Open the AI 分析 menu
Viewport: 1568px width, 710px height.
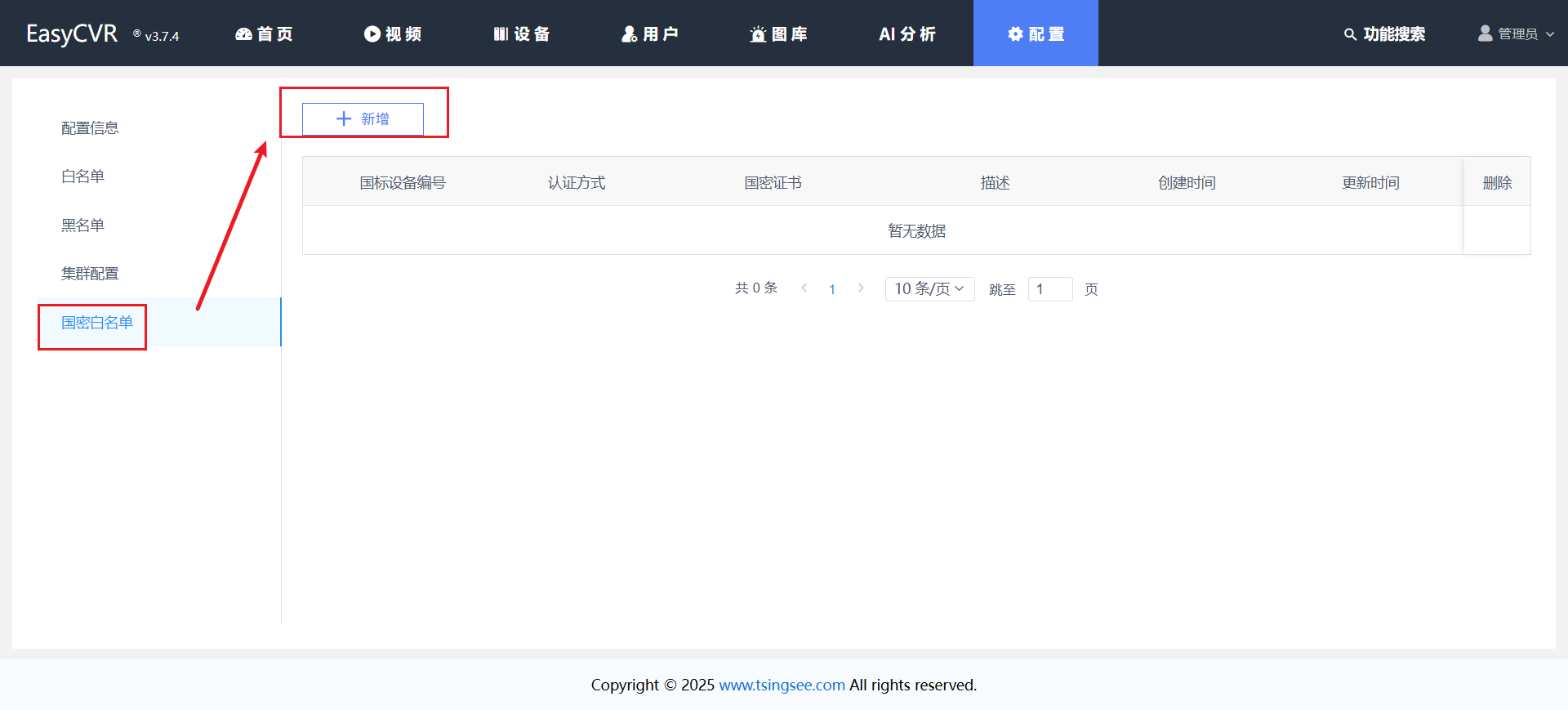coord(907,34)
